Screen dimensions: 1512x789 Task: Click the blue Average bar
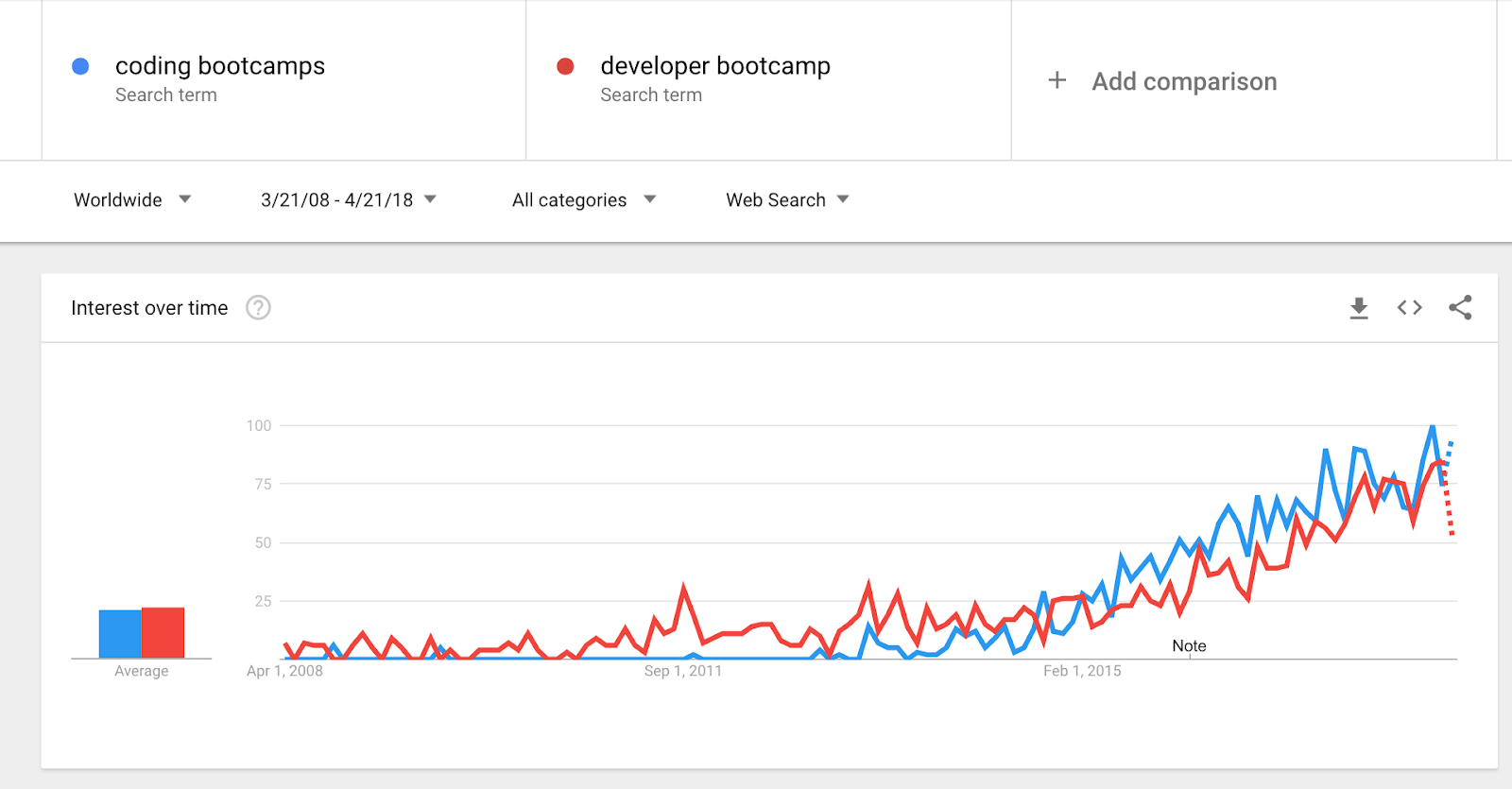pos(120,633)
